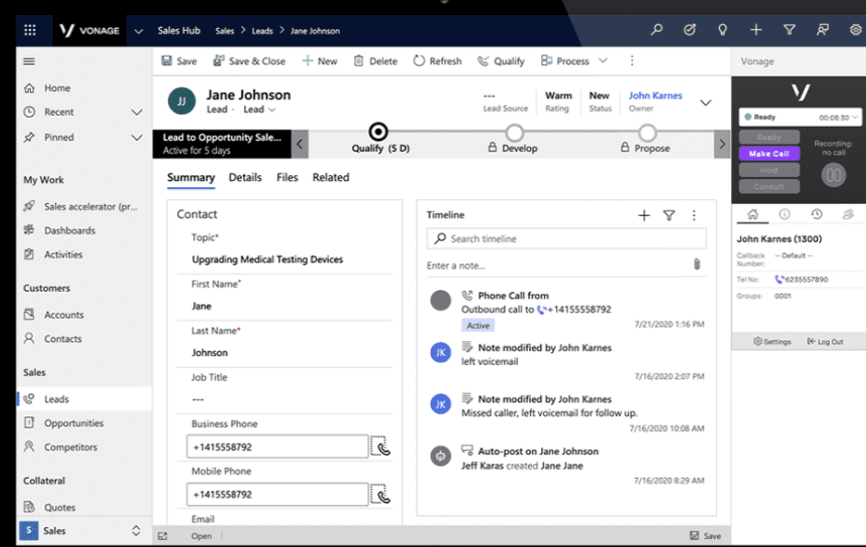Screen dimensions: 866x547
Task: Click the New command button
Action: coord(320,61)
